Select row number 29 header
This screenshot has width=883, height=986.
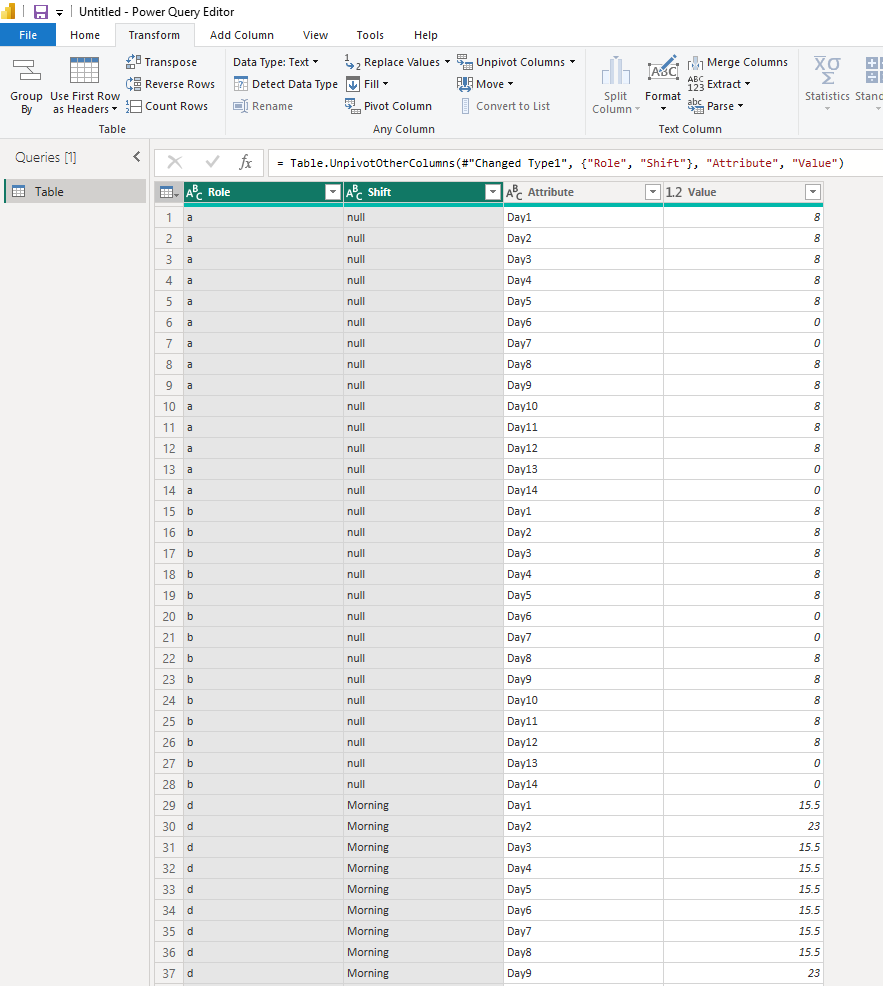[x=169, y=805]
